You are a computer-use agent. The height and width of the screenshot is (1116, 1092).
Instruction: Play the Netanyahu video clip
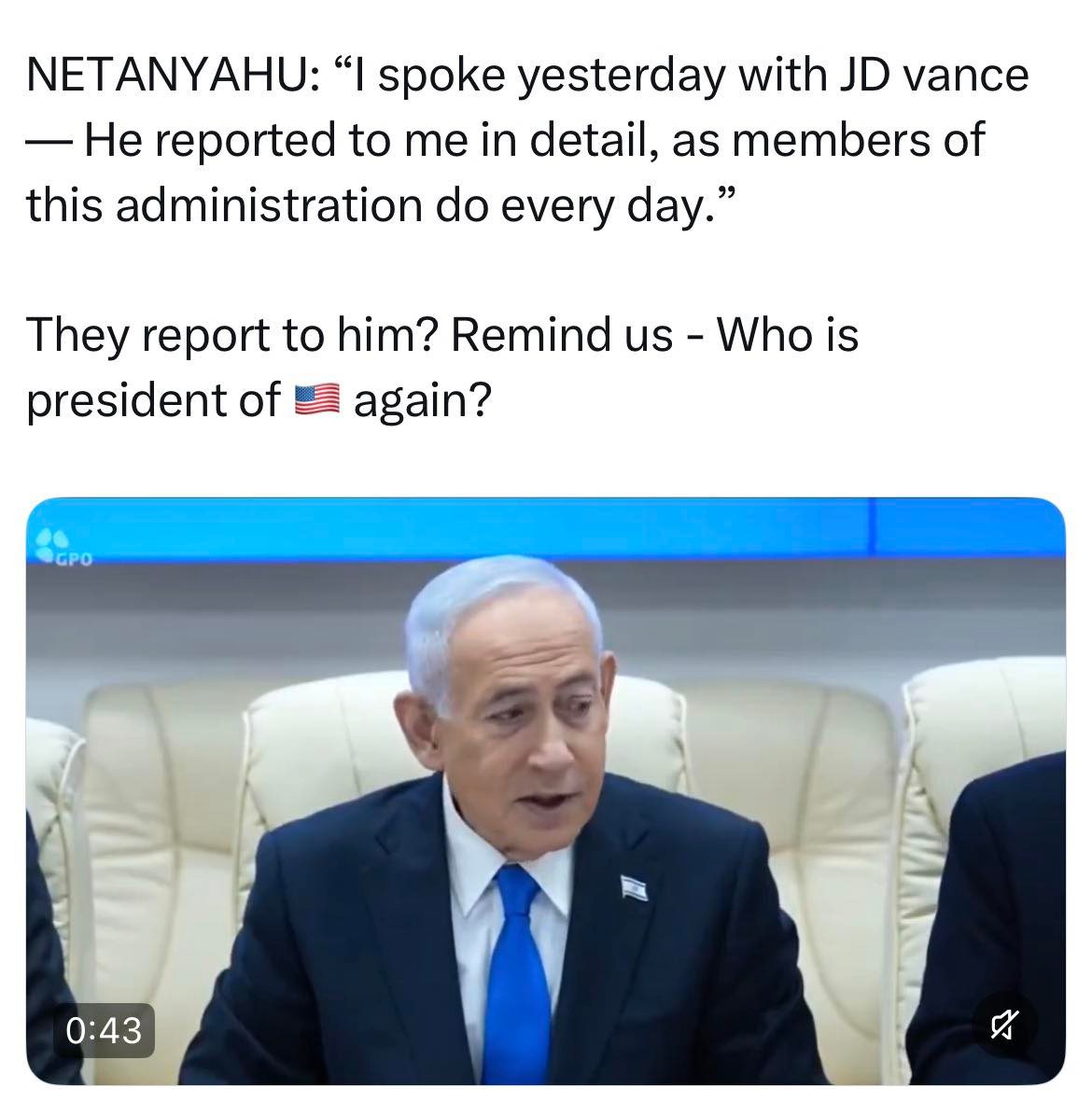tap(546, 790)
